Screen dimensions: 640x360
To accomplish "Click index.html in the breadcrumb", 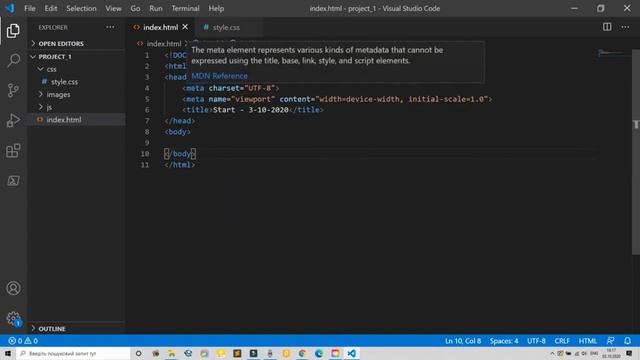I will [x=164, y=43].
